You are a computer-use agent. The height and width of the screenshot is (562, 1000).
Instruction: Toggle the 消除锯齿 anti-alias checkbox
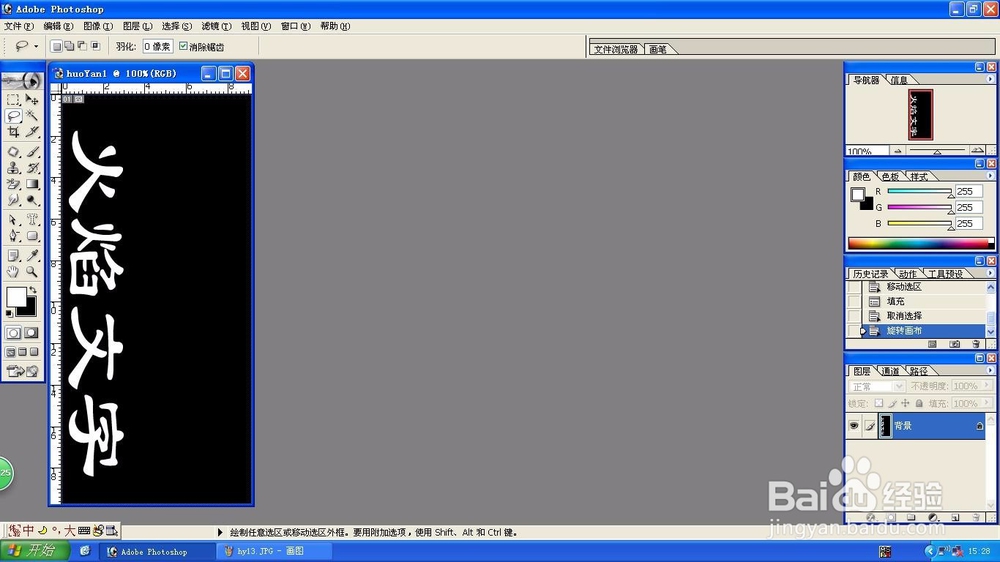184,46
